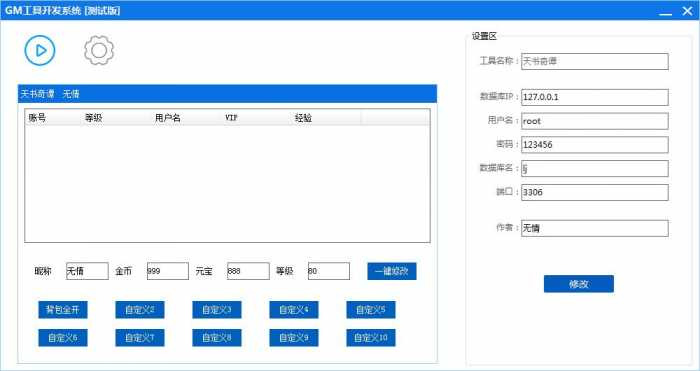
Task: Focus the 等级 input with 80
Action: 329,271
